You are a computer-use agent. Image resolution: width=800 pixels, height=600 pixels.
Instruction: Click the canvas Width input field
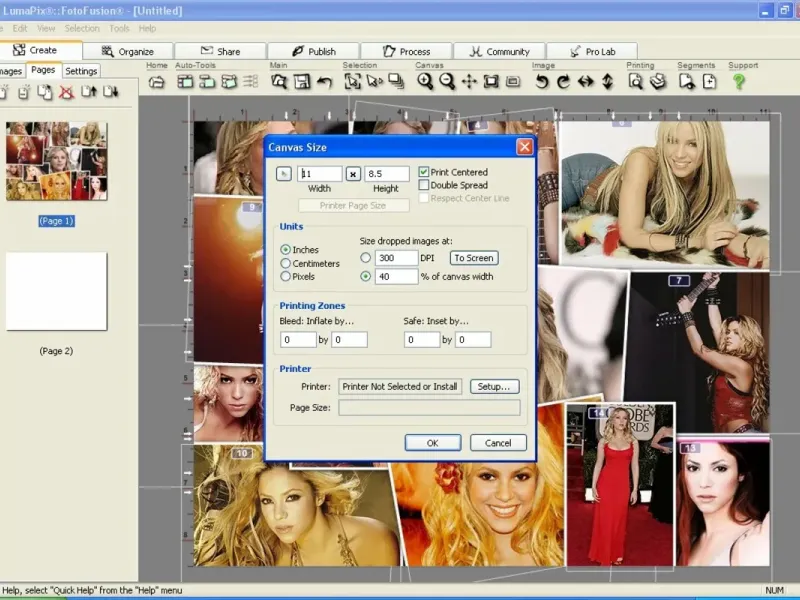coord(320,173)
